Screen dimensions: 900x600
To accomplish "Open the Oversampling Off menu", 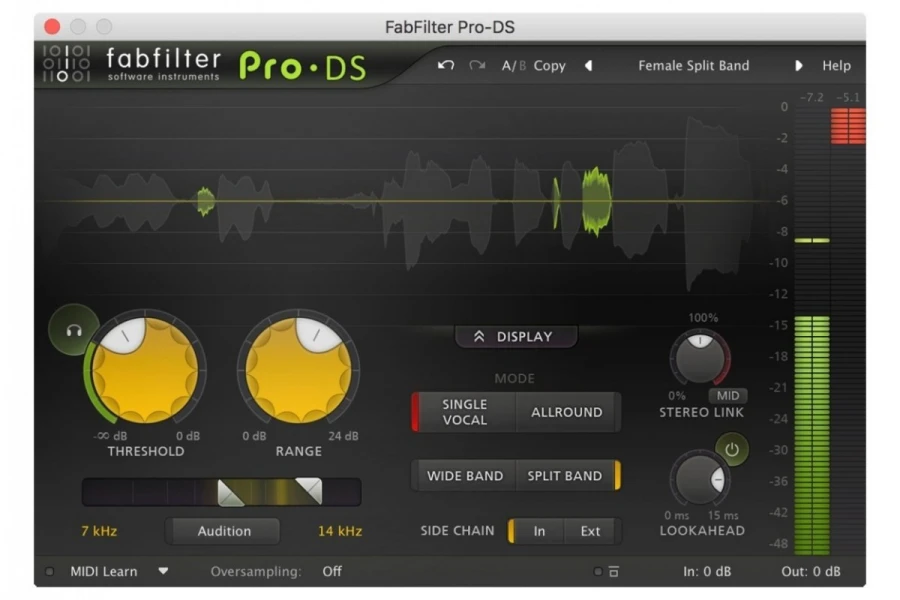I will click(x=332, y=571).
